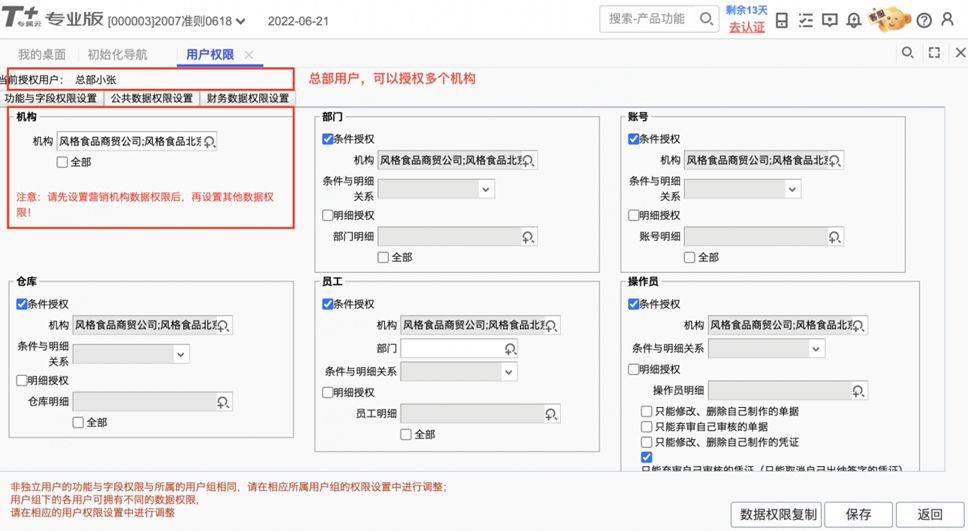Click the 去认证 link
Screen dimensions: 968x531
tap(746, 27)
